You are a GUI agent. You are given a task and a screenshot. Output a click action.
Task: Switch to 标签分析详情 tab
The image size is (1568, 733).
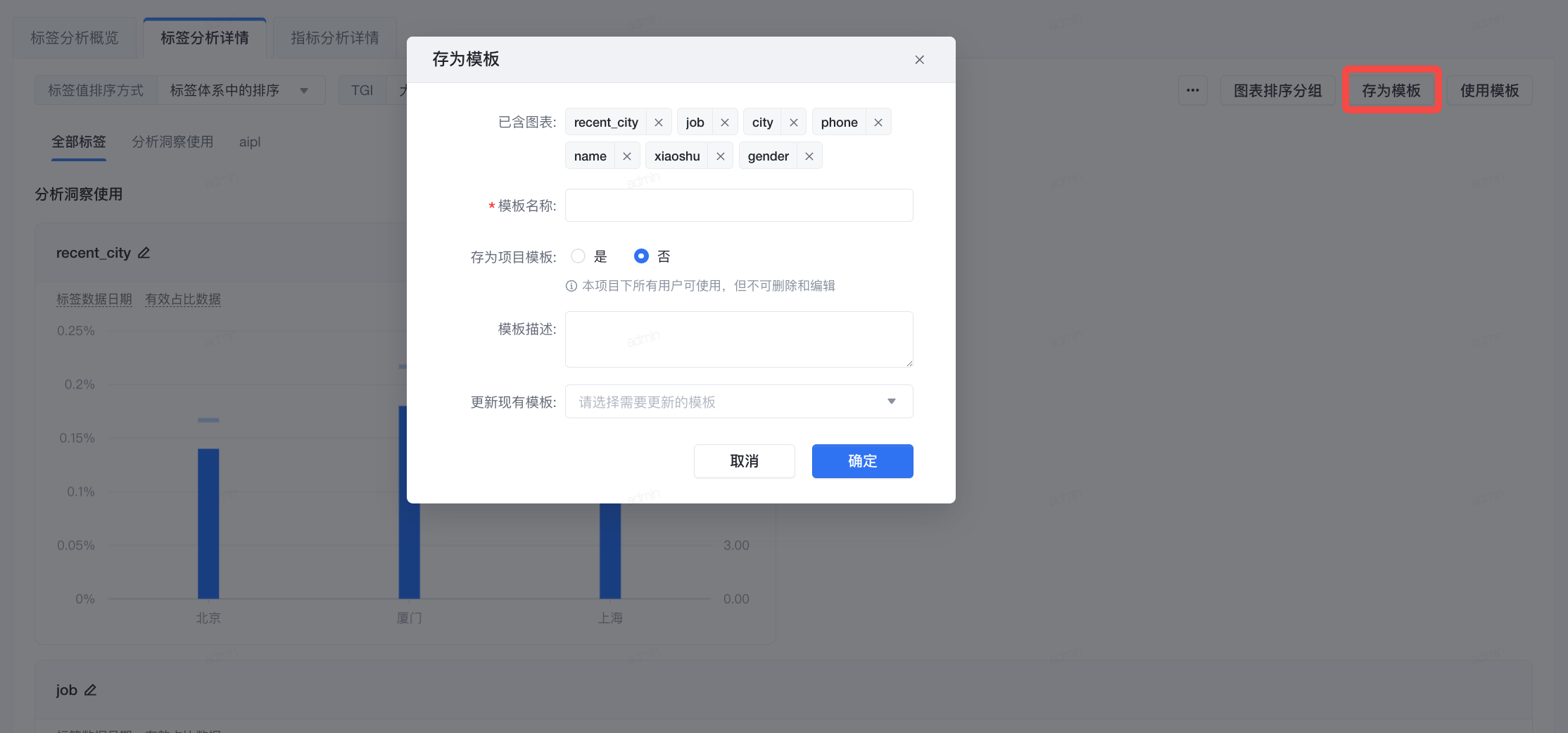point(205,38)
